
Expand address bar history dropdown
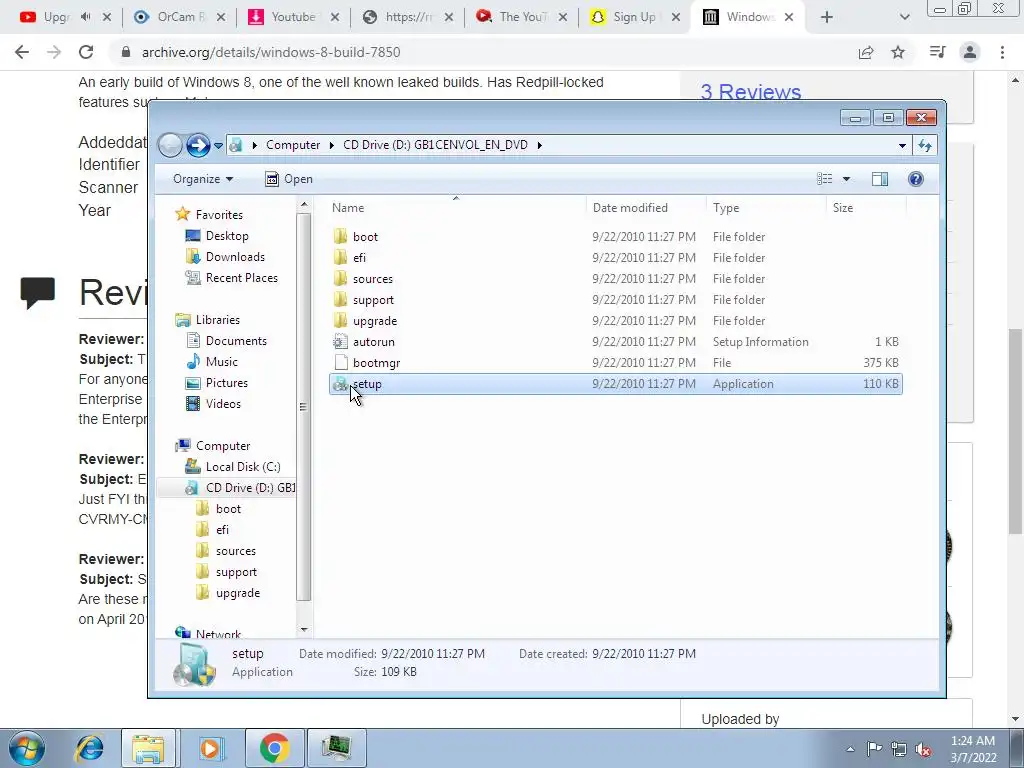click(902, 146)
